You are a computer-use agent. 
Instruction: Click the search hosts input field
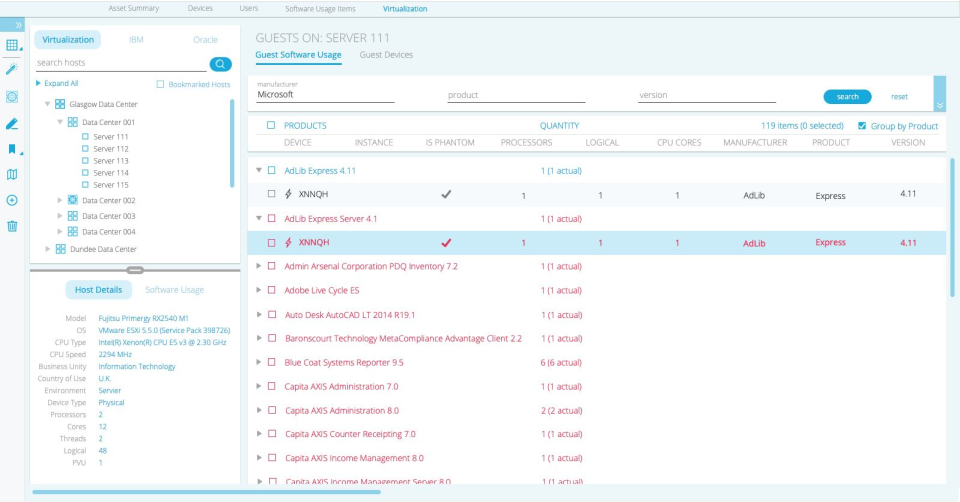click(x=121, y=63)
